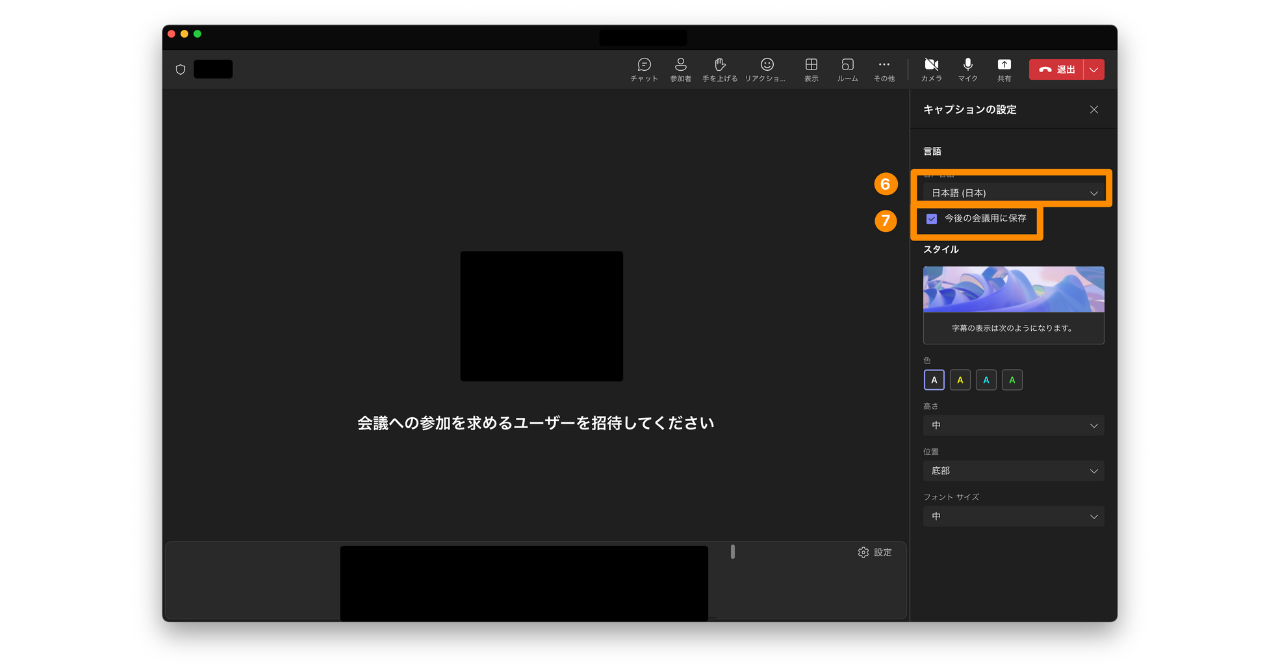Open the chat (チャット) panel

644,68
